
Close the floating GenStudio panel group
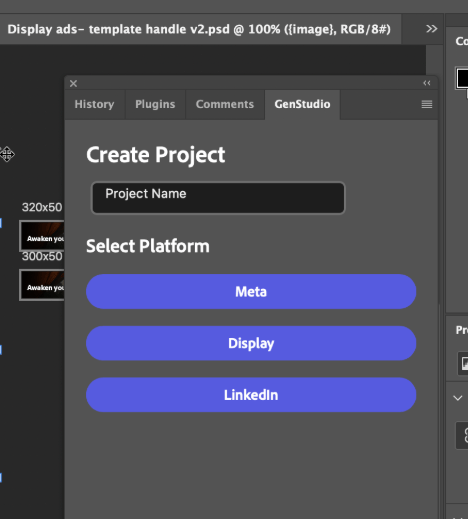pyautogui.click(x=73, y=83)
